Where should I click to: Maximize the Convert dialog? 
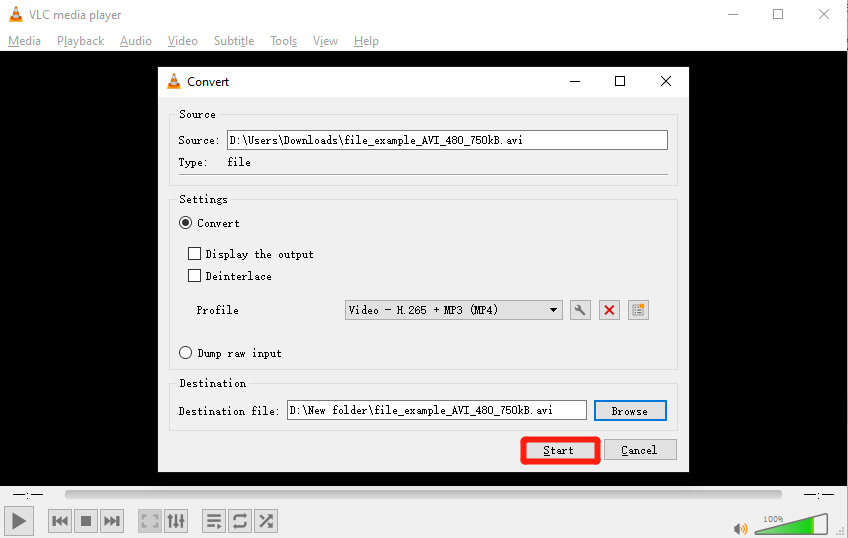coord(620,82)
